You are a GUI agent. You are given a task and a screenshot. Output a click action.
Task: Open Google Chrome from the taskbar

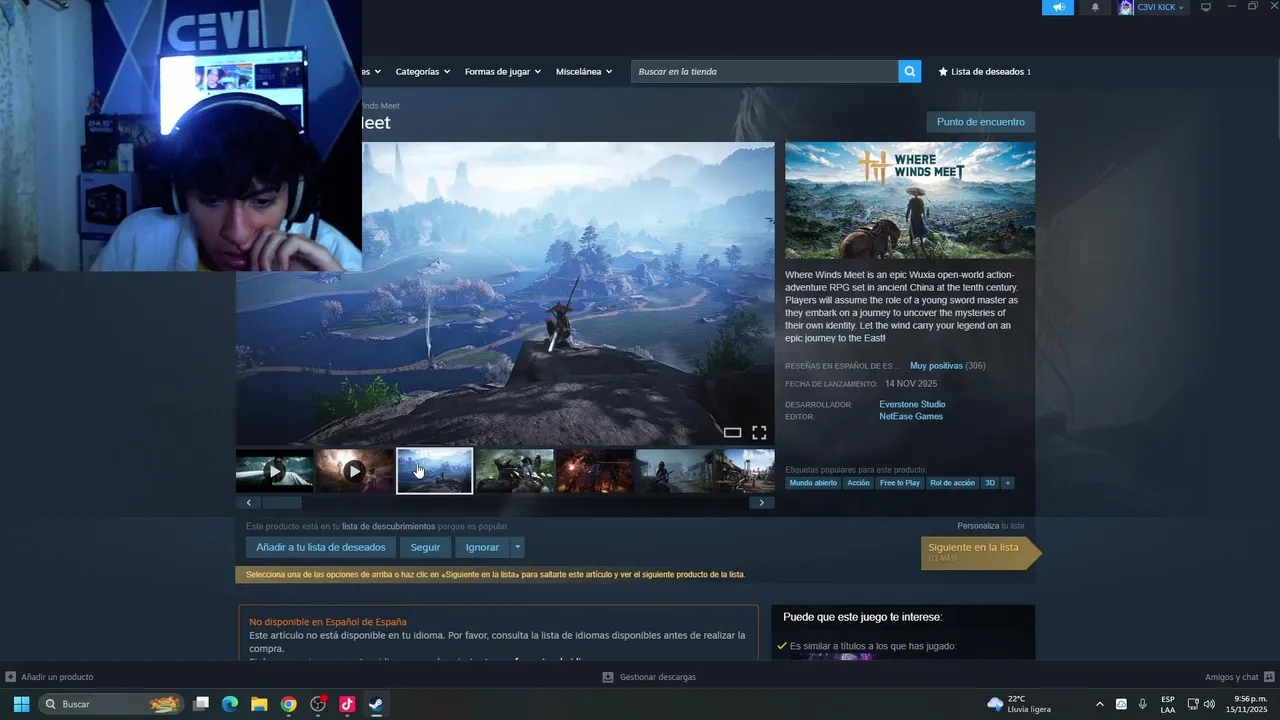coord(288,704)
